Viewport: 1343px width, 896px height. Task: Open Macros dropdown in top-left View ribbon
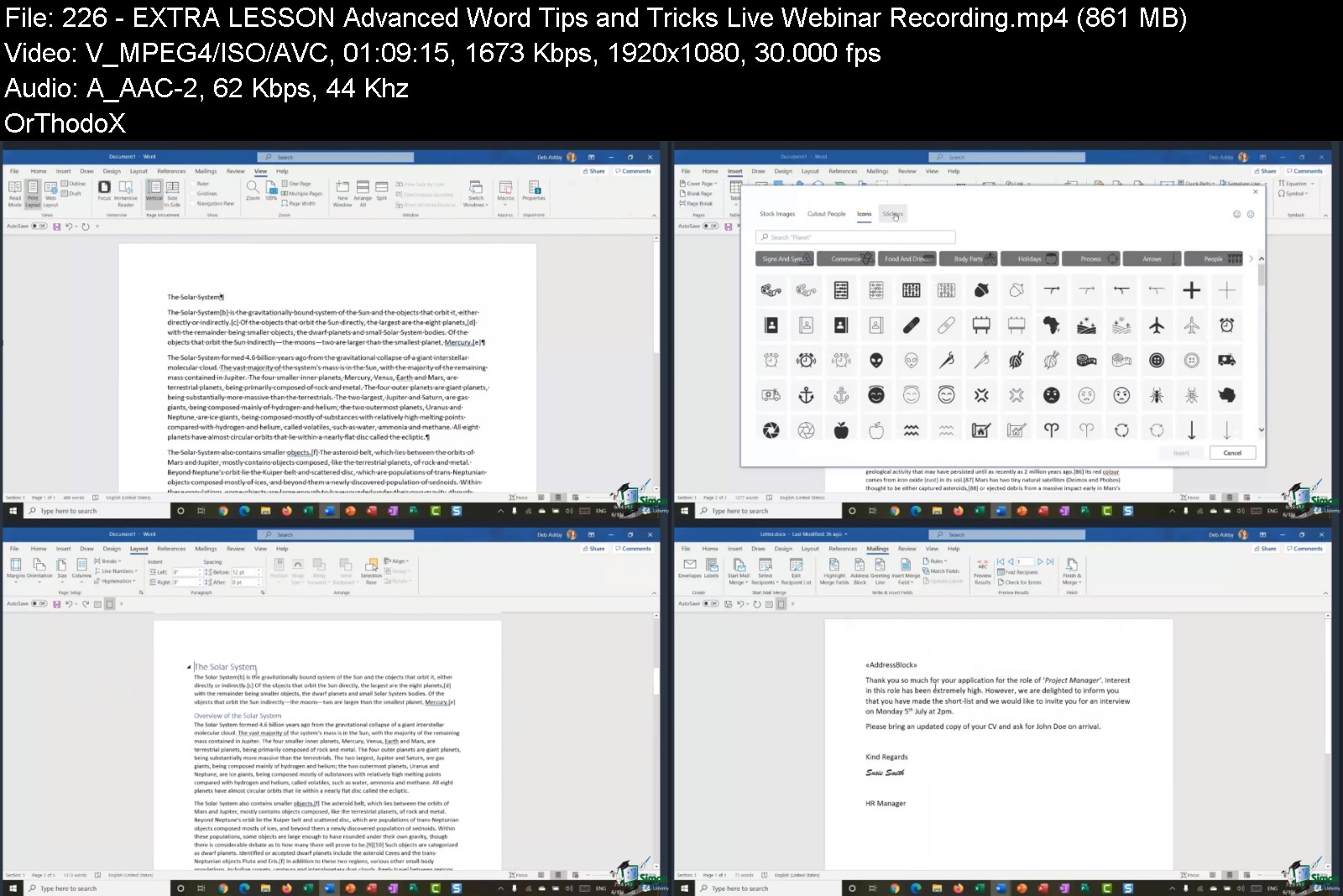(505, 193)
